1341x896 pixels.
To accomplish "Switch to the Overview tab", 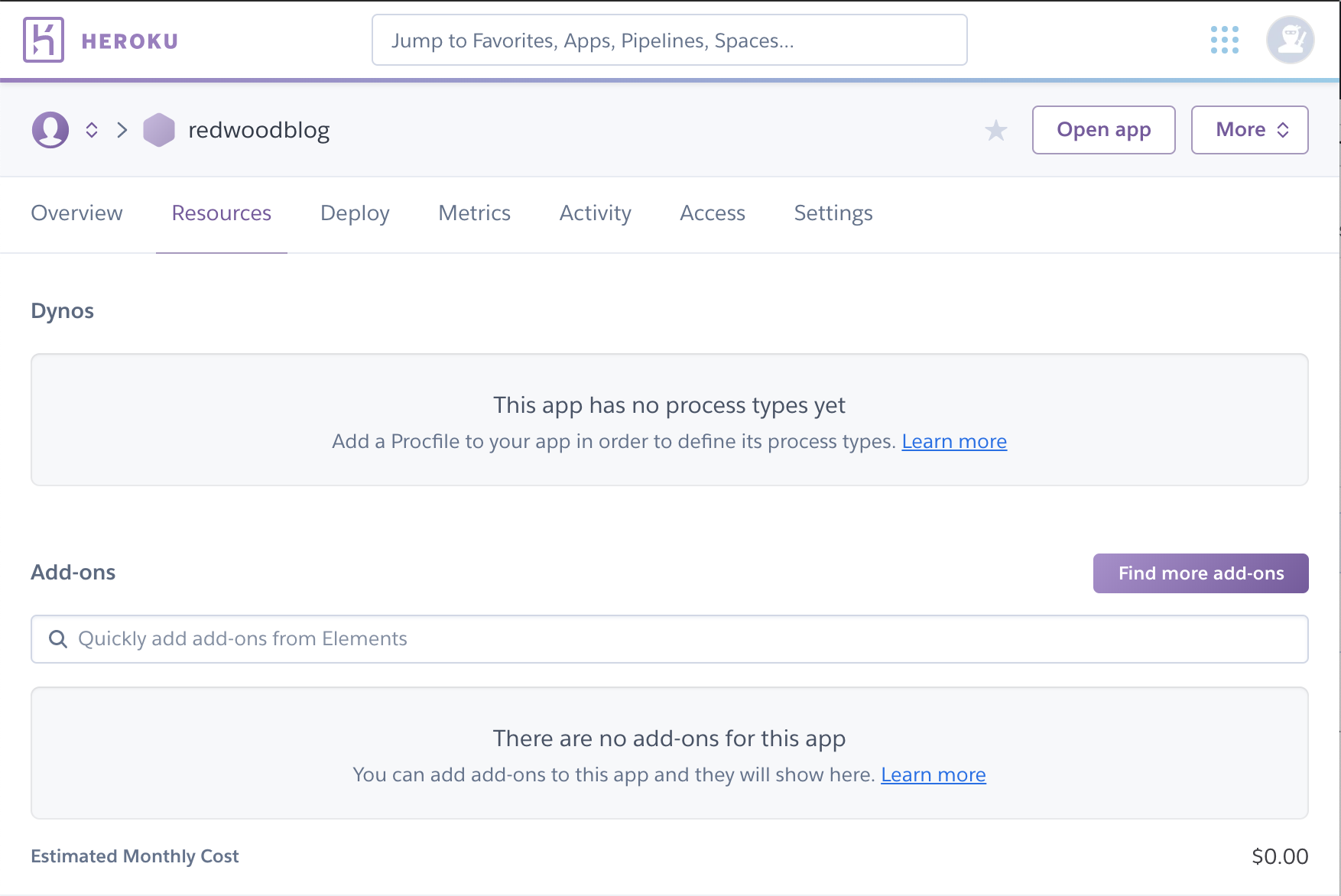I will coord(76,213).
